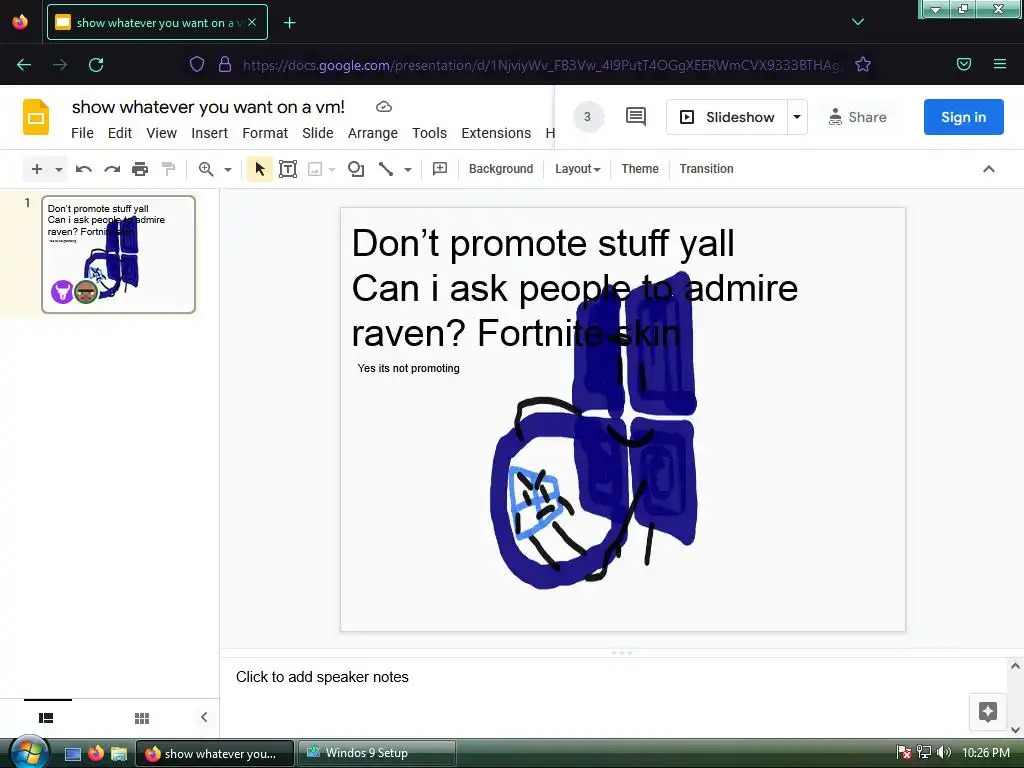Choose the select cursor tool

[x=259, y=169]
